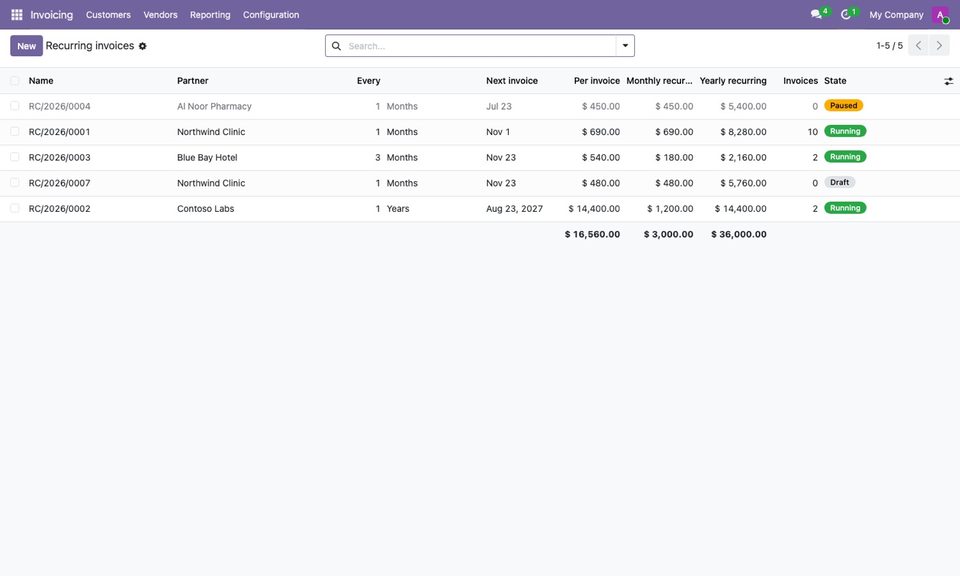Open record RC/2026/0001
Screen dimensions: 960x576
click(59, 132)
